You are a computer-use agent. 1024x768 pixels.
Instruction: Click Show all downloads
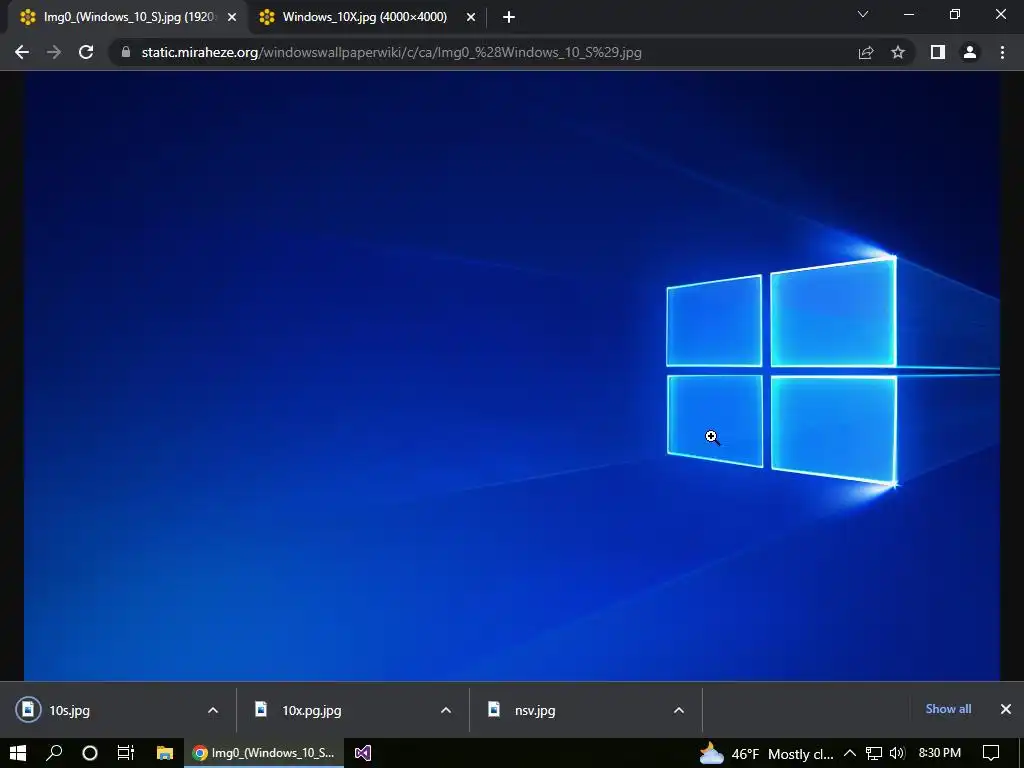[x=948, y=709]
